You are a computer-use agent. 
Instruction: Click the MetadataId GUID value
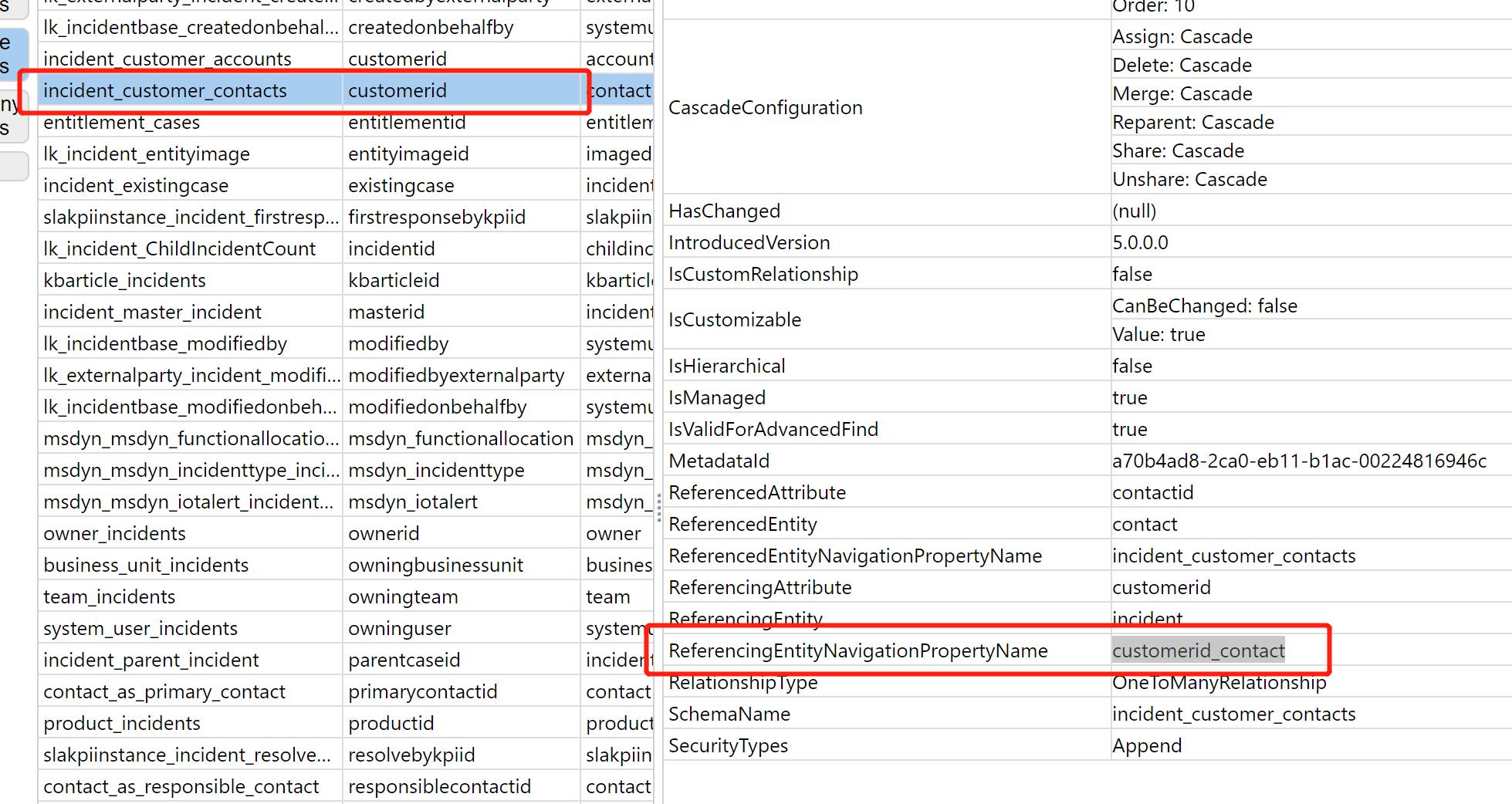[x=1299, y=461]
